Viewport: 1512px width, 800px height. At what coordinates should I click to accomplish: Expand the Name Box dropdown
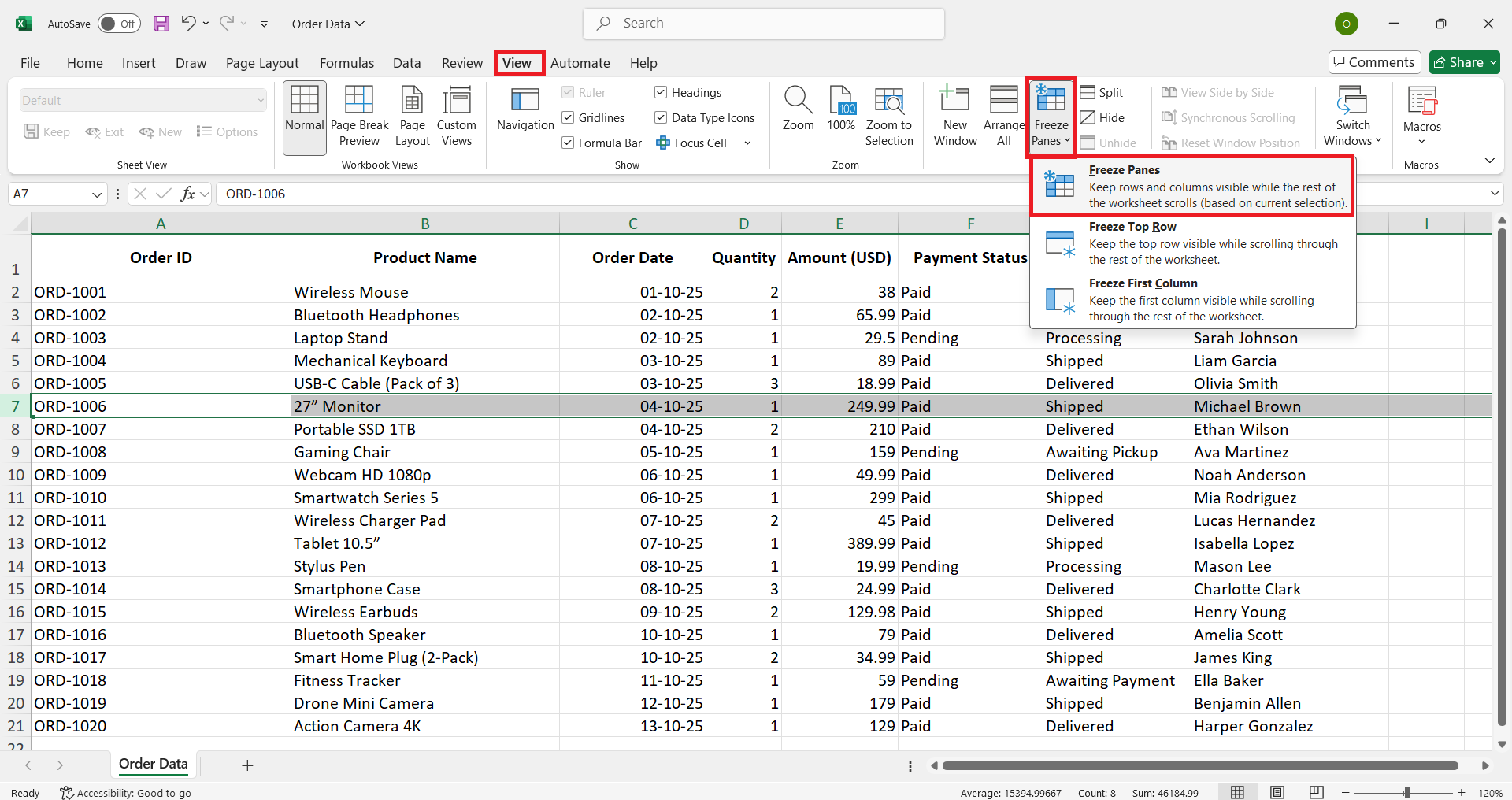tap(97, 194)
